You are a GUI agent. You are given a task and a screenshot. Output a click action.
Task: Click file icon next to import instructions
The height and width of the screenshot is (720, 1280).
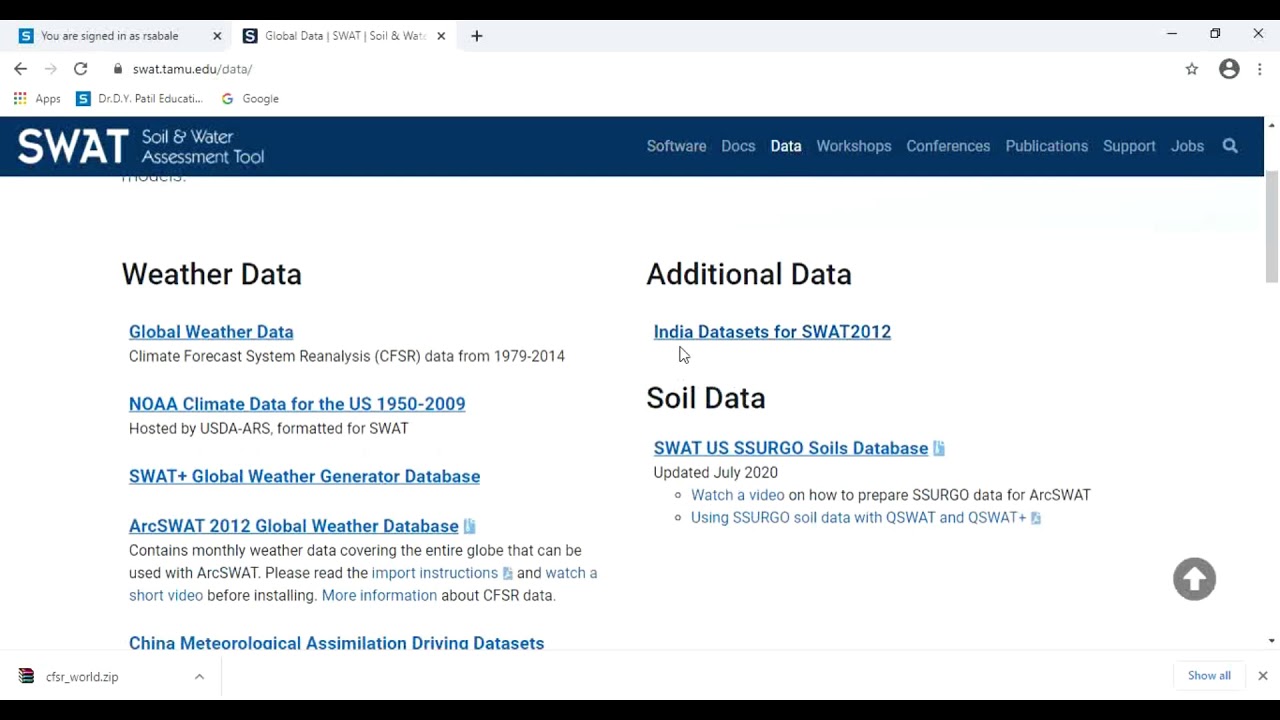click(x=507, y=573)
